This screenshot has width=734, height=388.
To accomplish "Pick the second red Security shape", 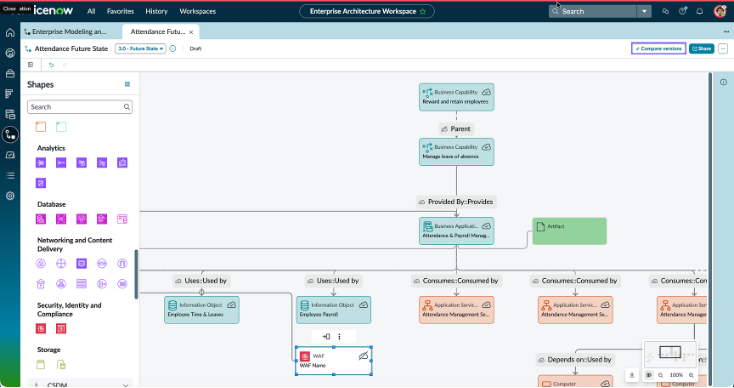I will [x=61, y=329].
